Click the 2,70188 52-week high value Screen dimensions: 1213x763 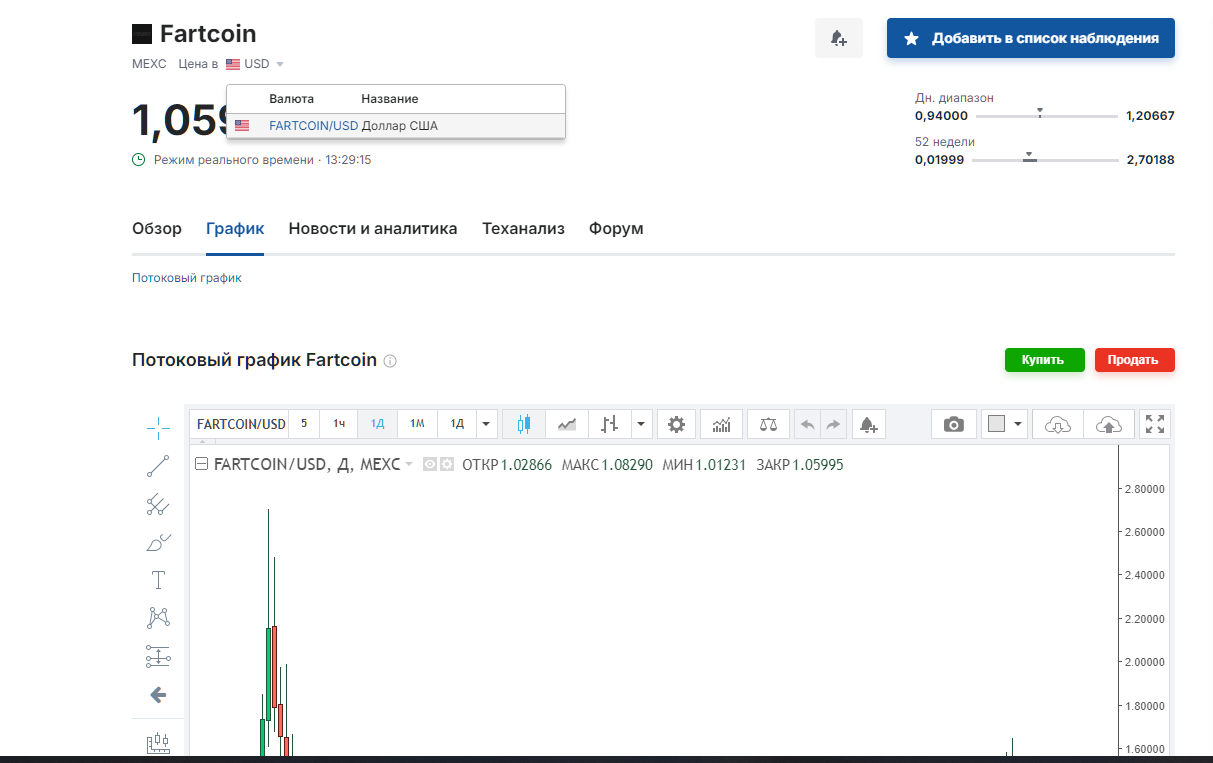[x=1150, y=160]
